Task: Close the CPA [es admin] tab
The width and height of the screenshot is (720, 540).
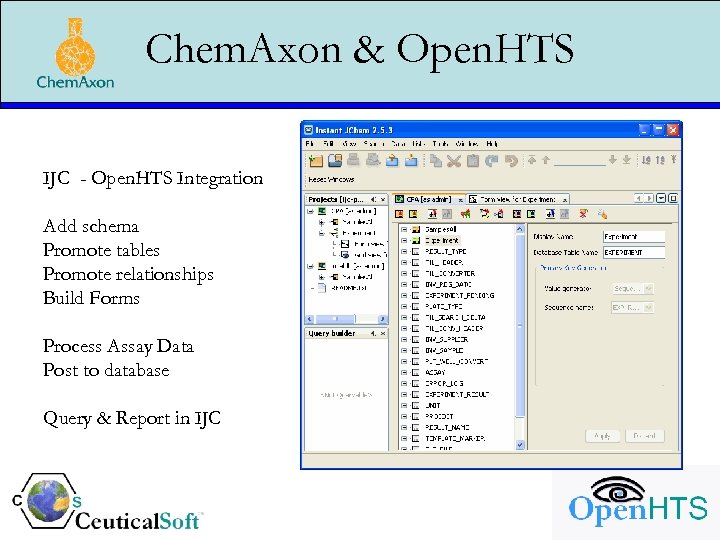Action: point(460,200)
